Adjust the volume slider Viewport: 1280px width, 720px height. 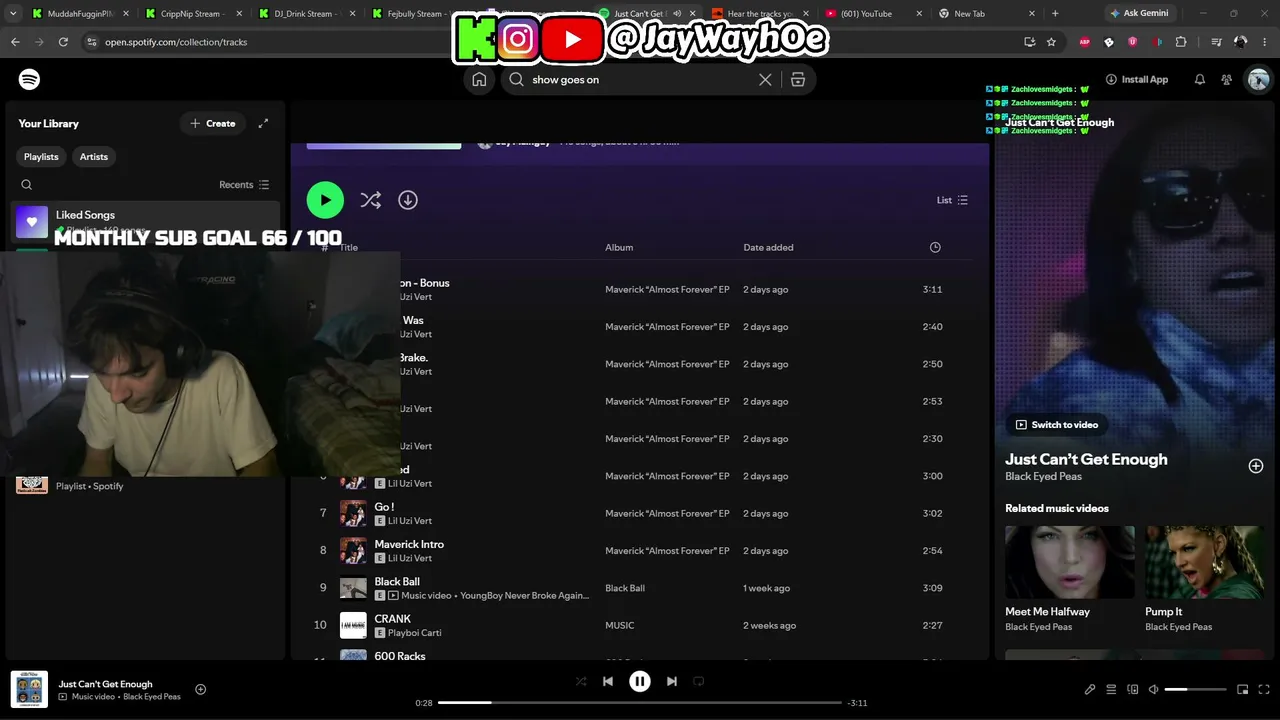1195,689
